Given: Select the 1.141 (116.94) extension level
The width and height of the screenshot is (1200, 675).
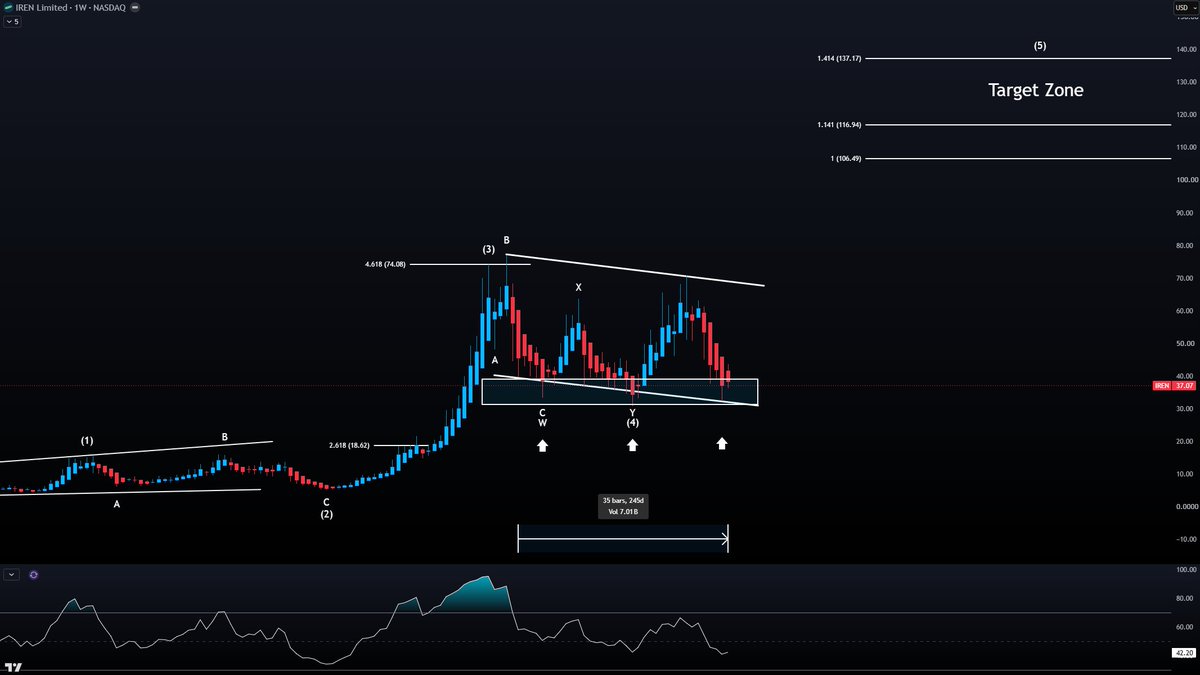Looking at the screenshot, I should pos(839,125).
